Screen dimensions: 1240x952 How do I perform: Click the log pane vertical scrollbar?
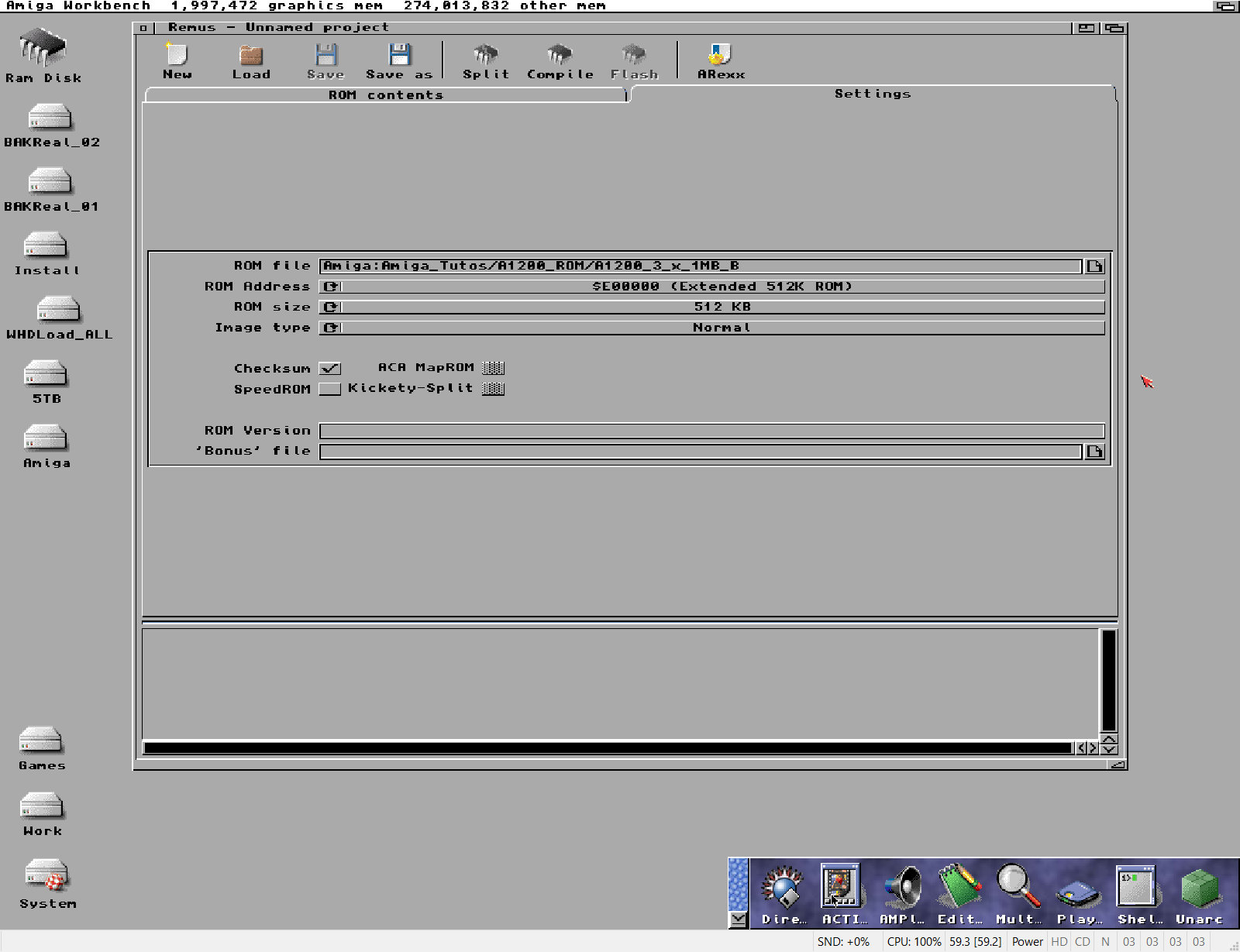[1109, 680]
